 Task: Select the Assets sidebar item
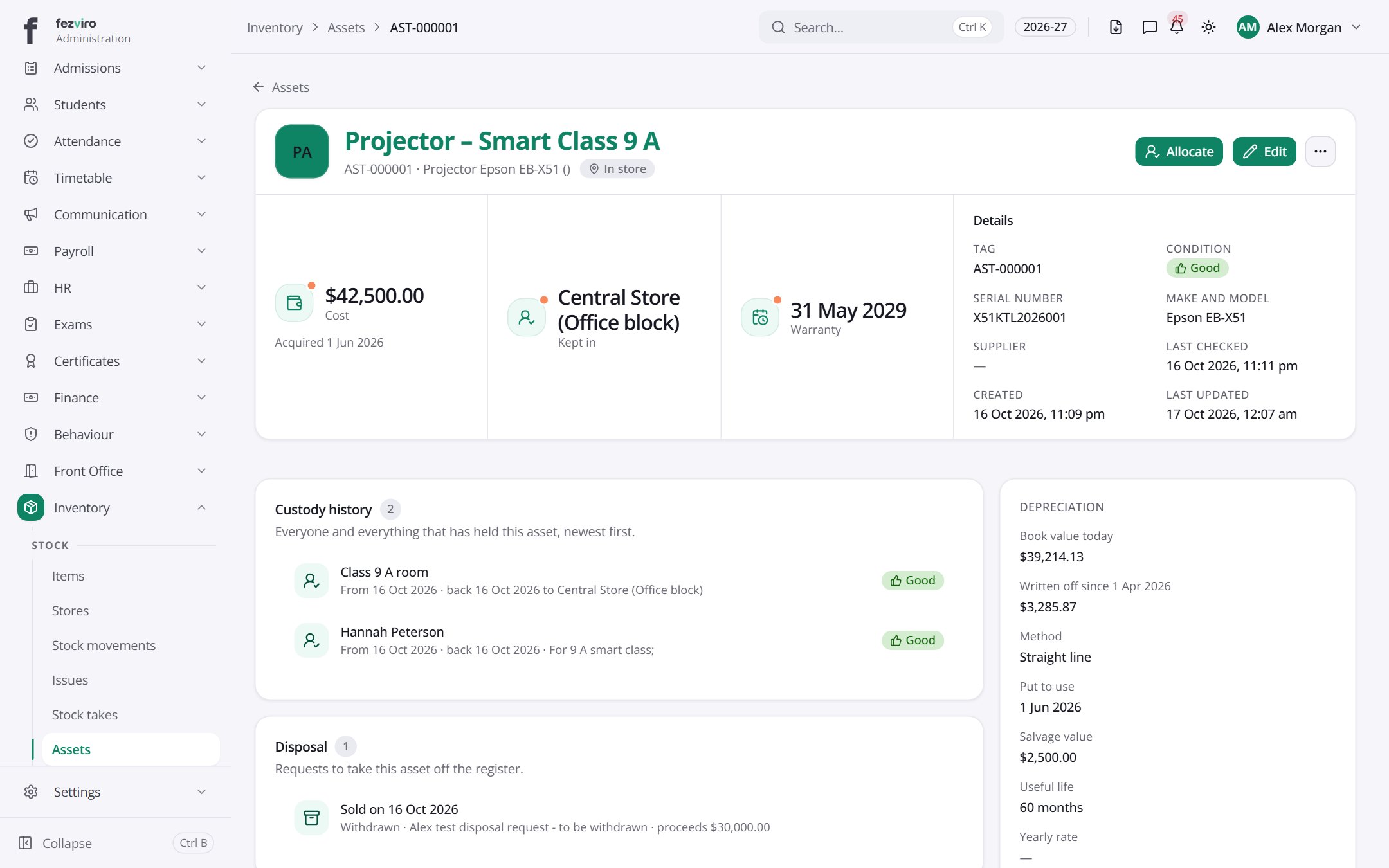131,750
